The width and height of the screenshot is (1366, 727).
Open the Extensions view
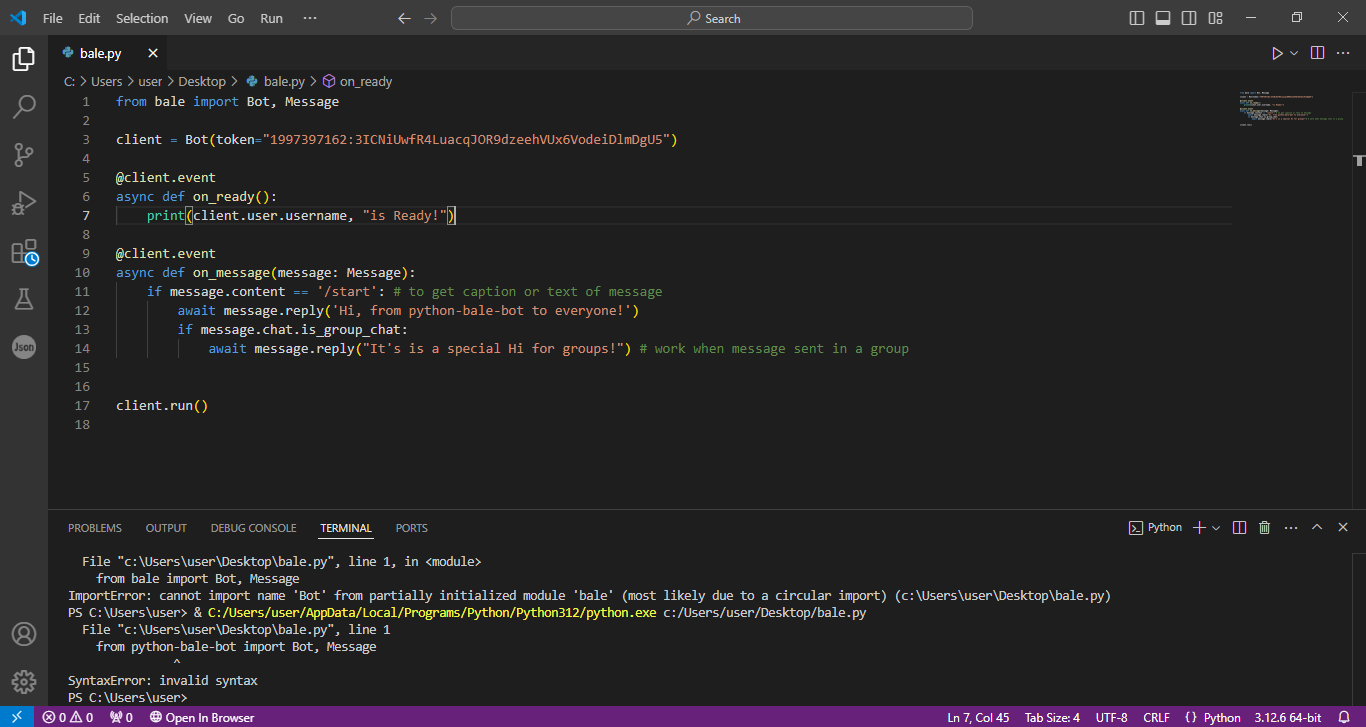pos(24,251)
